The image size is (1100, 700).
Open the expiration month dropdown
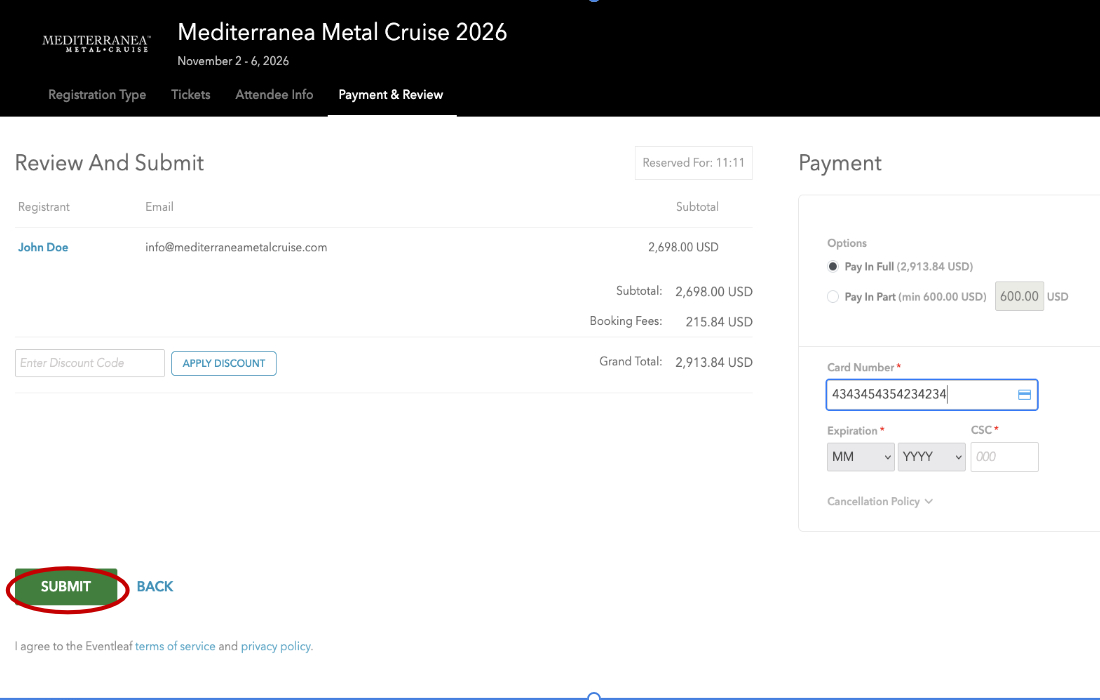click(860, 457)
